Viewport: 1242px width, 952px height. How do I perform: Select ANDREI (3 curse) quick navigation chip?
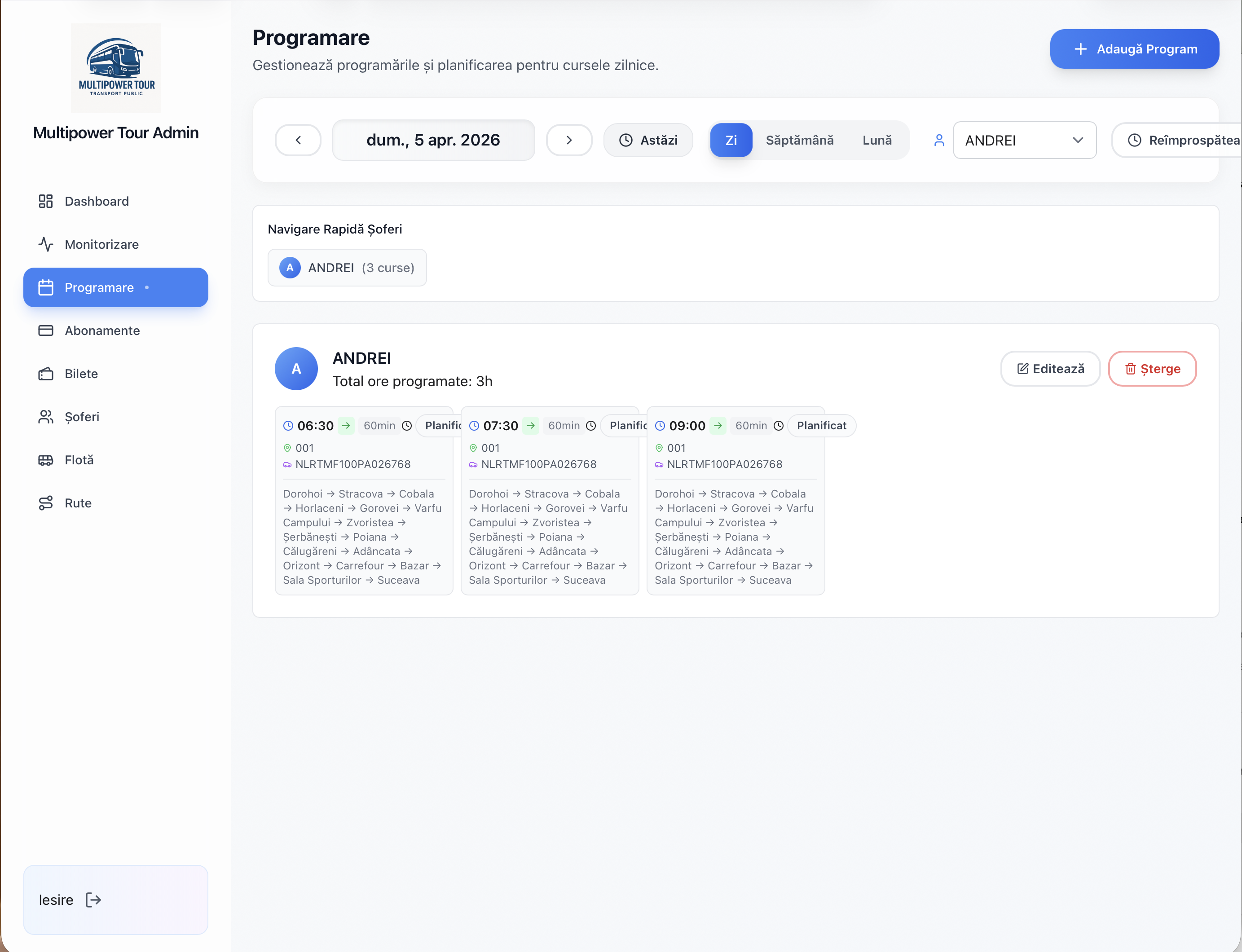pyautogui.click(x=347, y=268)
